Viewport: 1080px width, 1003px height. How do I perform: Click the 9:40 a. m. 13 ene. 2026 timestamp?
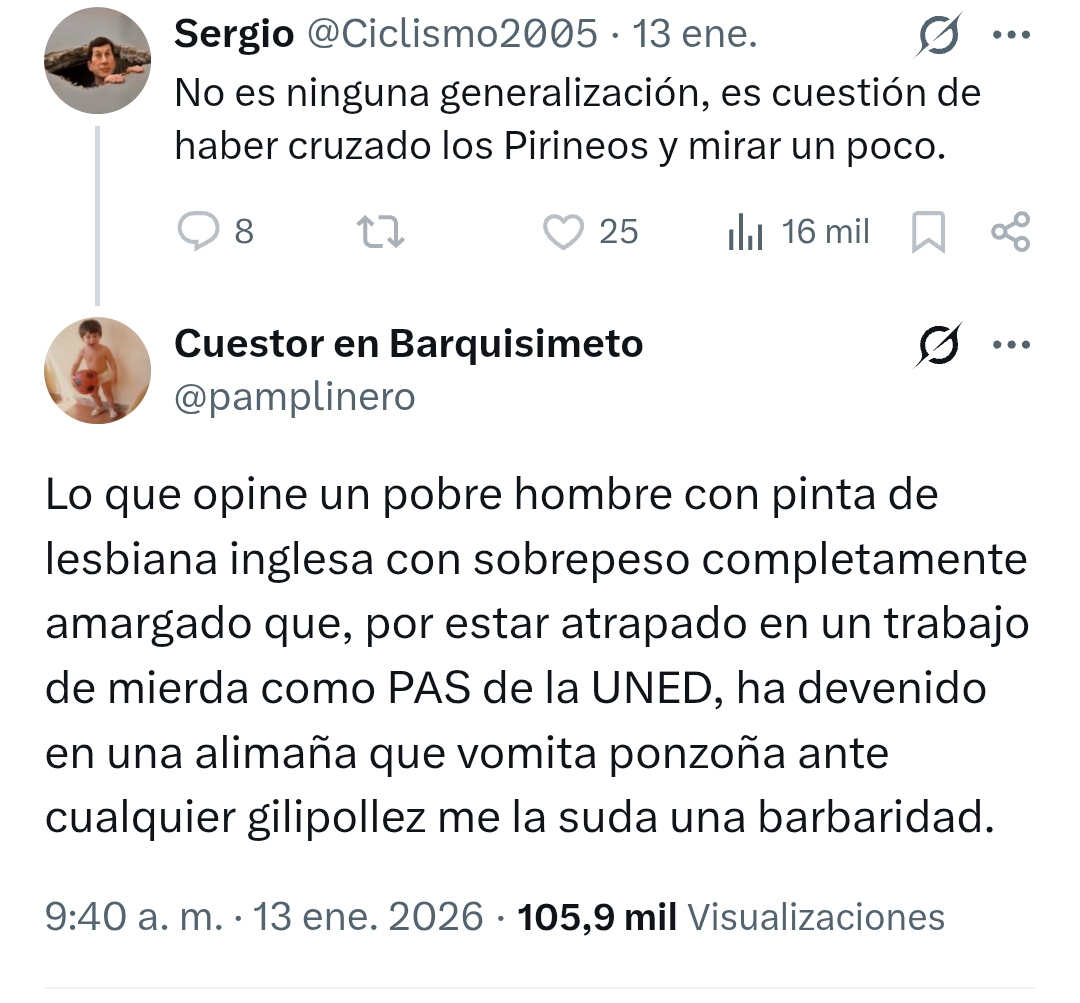265,916
